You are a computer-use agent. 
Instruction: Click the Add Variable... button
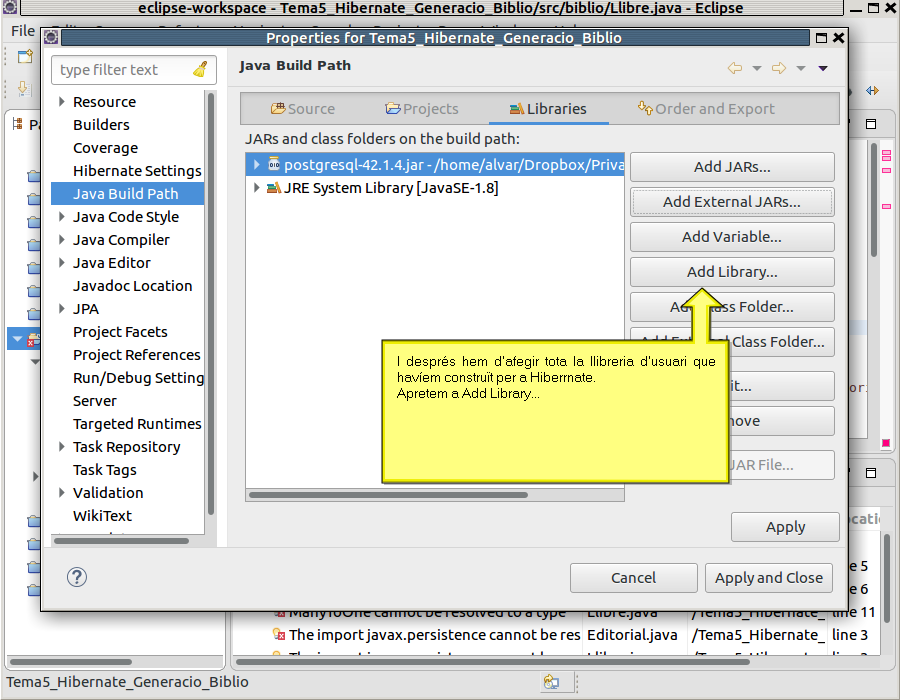732,237
